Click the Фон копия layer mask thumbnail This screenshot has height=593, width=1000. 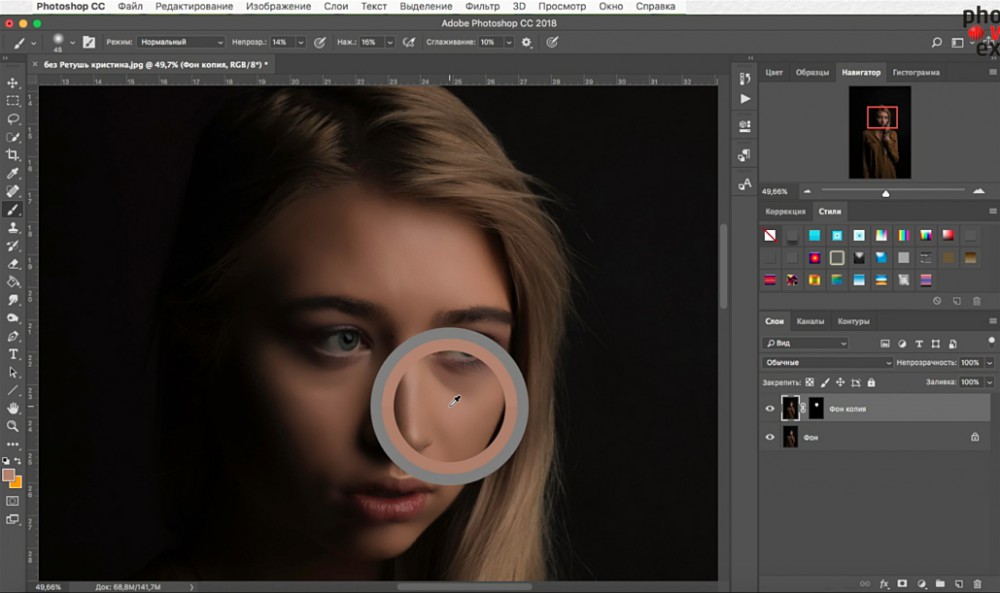[x=816, y=408]
